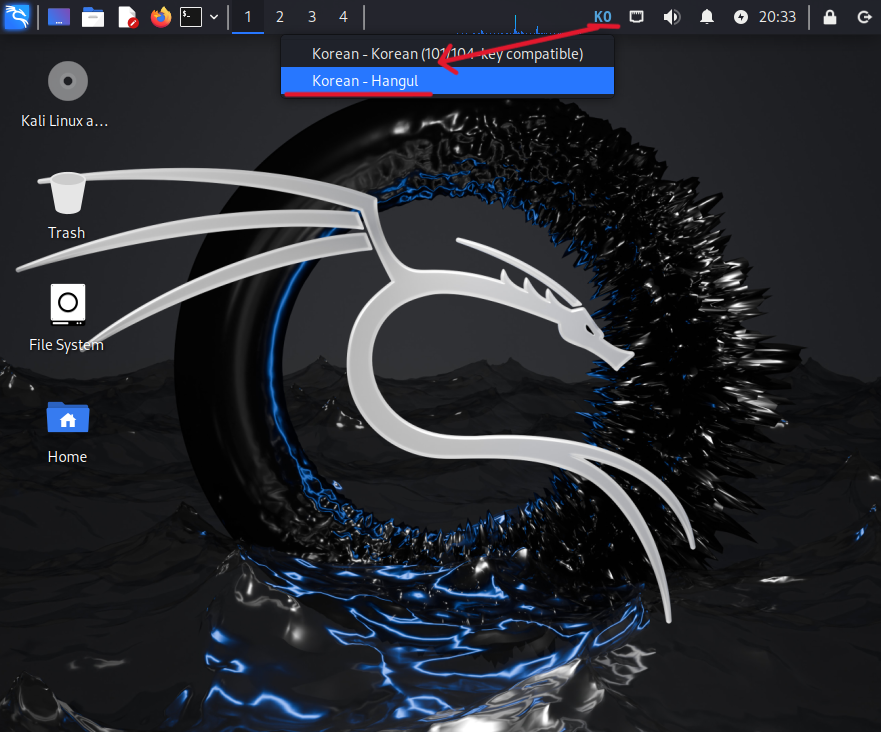881x732 pixels.
Task: Expand the terminal launcher dropdown arrow
Action: (x=214, y=17)
